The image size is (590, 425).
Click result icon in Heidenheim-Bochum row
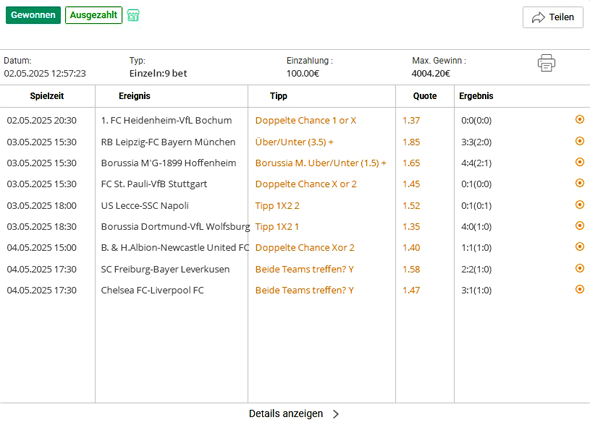[579, 119]
